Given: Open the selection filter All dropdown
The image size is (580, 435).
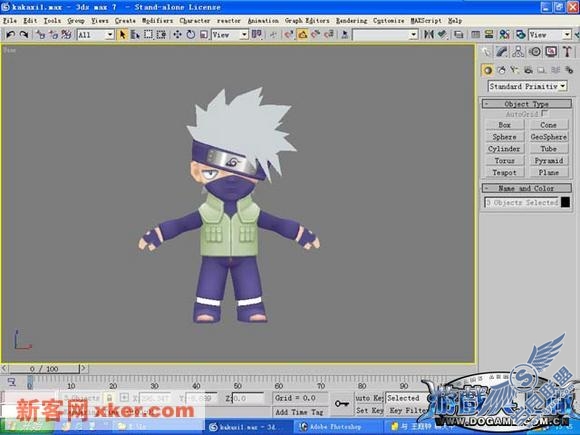Looking at the screenshot, I should 95,35.
